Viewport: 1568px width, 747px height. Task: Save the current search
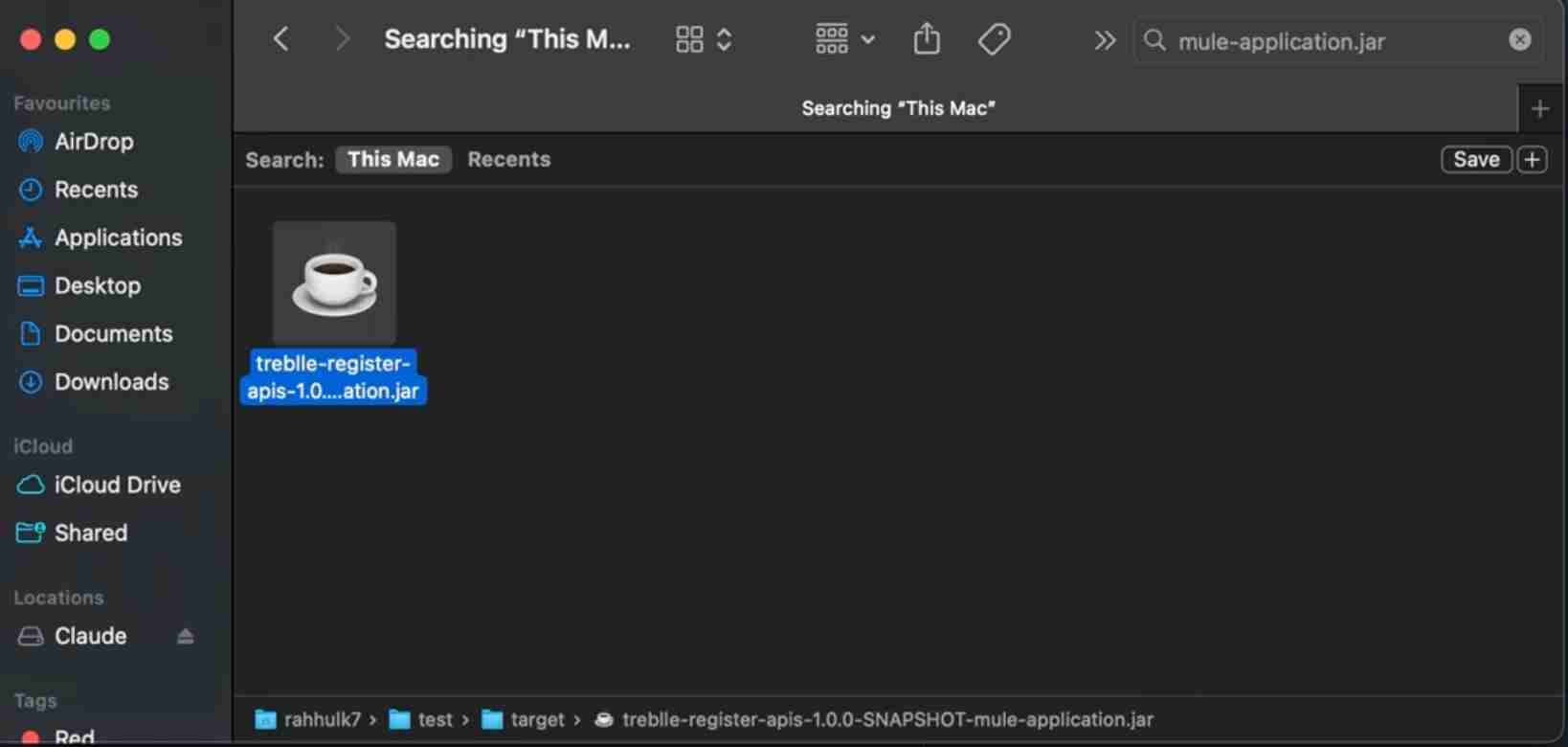(x=1475, y=160)
